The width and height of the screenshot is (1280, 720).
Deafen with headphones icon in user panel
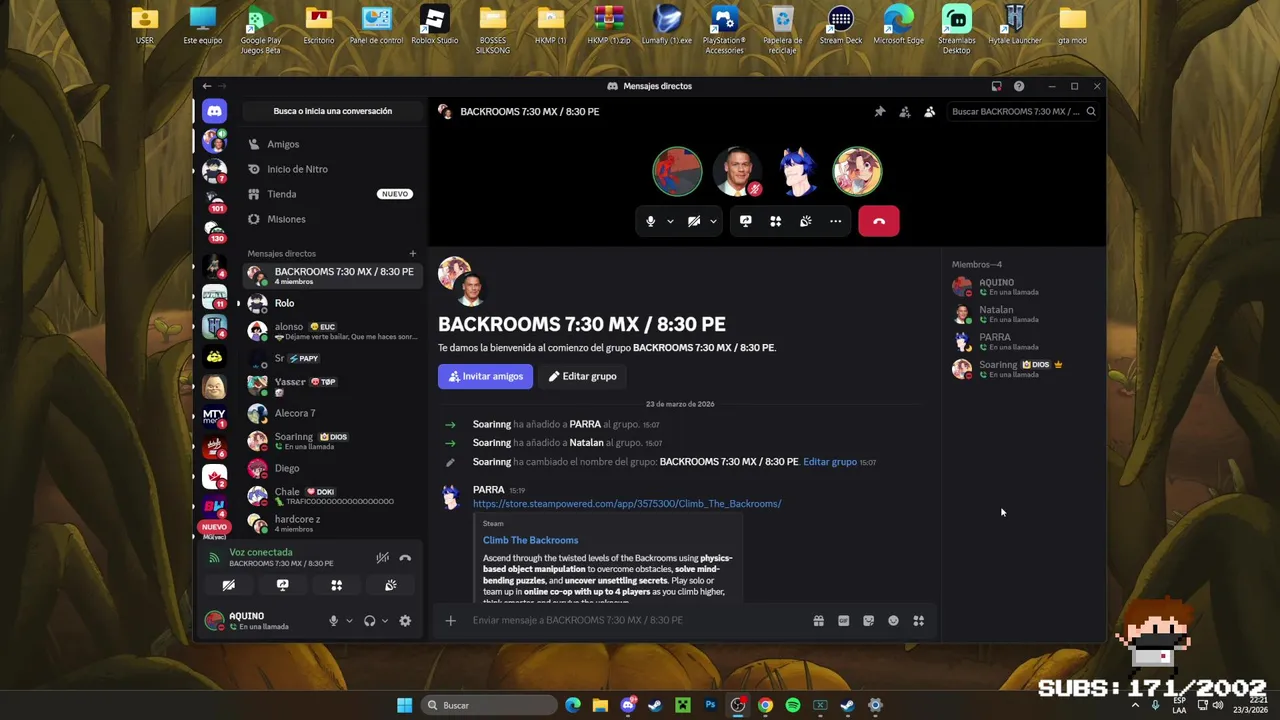(x=369, y=621)
